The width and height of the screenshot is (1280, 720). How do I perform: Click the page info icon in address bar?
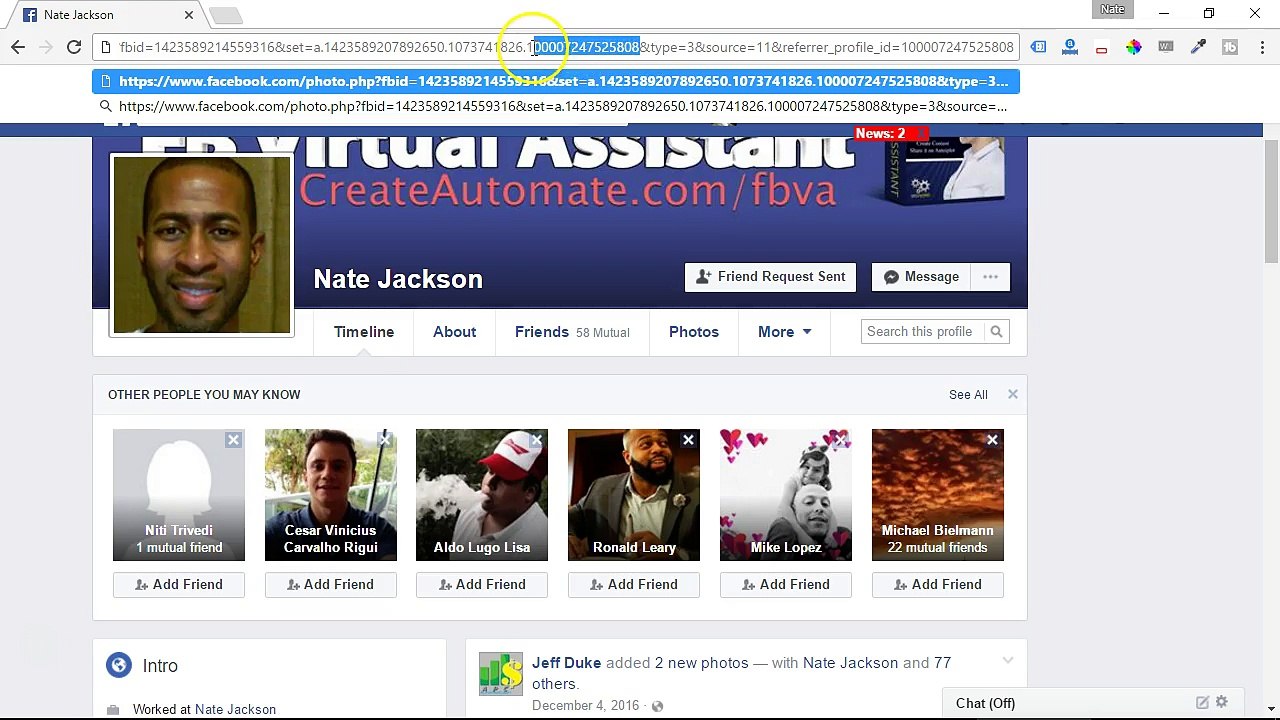tap(106, 47)
